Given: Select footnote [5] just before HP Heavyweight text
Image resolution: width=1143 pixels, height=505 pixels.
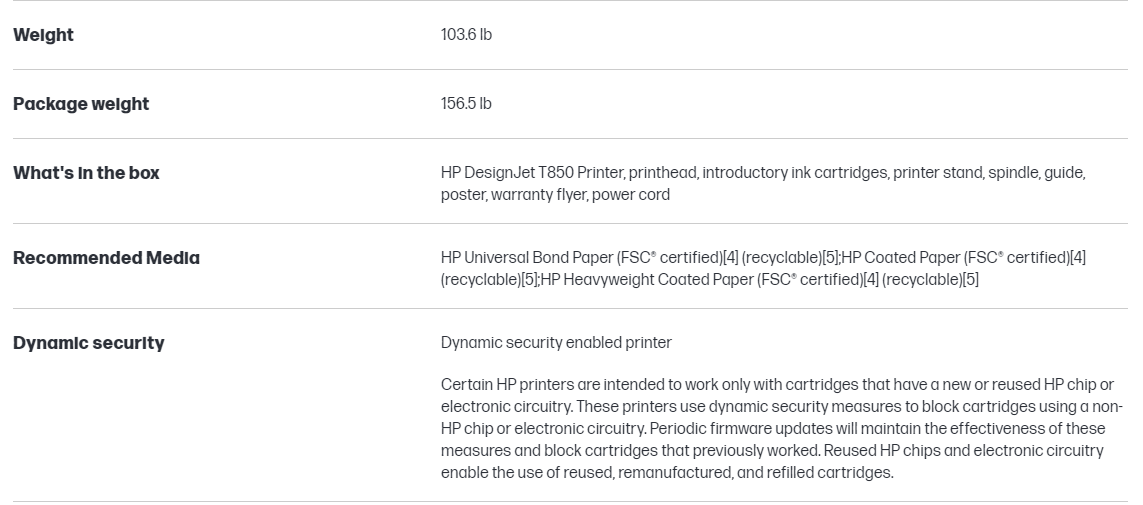Looking at the screenshot, I should point(530,280).
